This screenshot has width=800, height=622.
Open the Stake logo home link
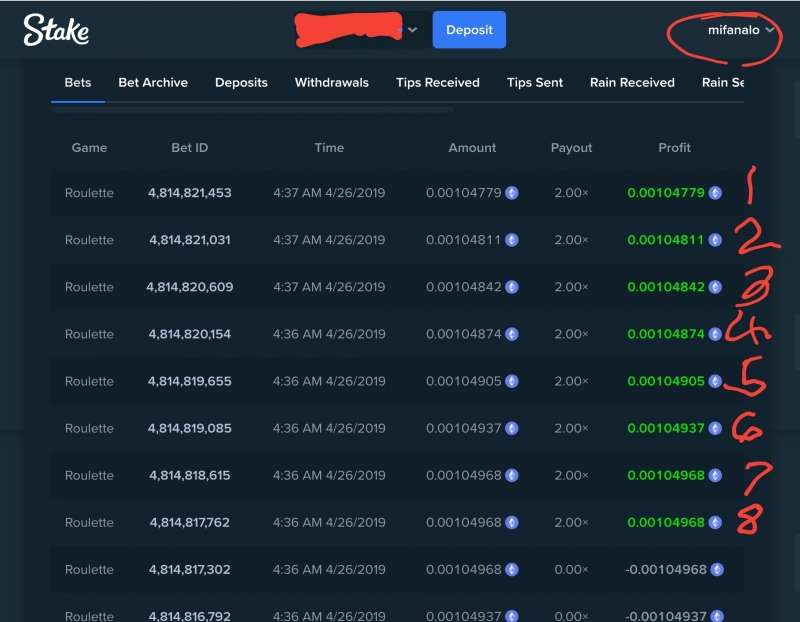pos(56,30)
